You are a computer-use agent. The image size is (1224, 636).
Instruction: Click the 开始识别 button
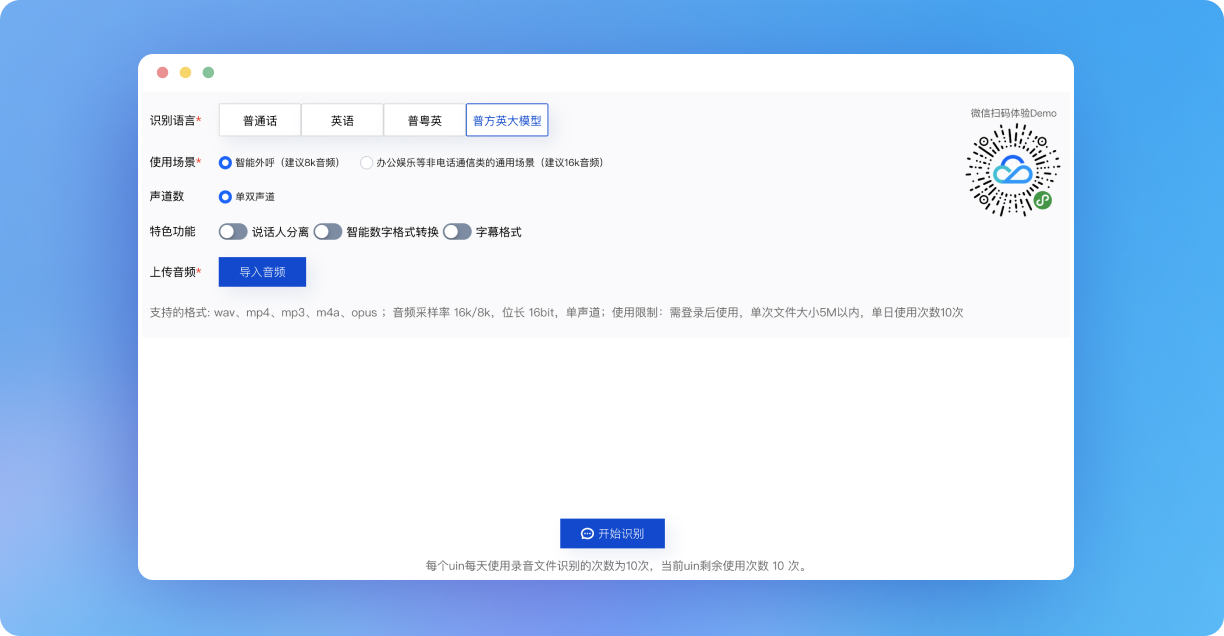pos(612,534)
